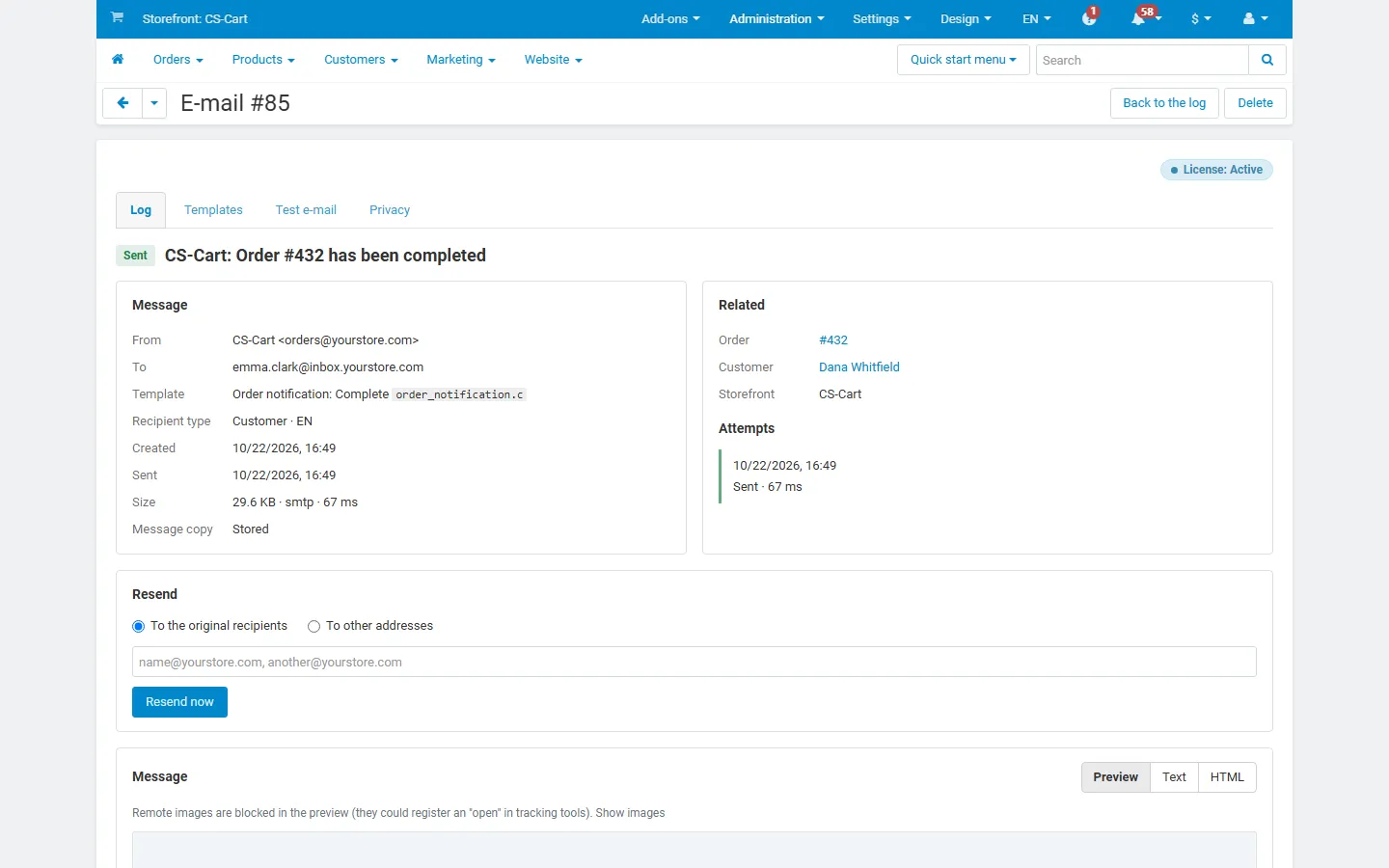Open the storefront shopping cart icon

pos(117,17)
